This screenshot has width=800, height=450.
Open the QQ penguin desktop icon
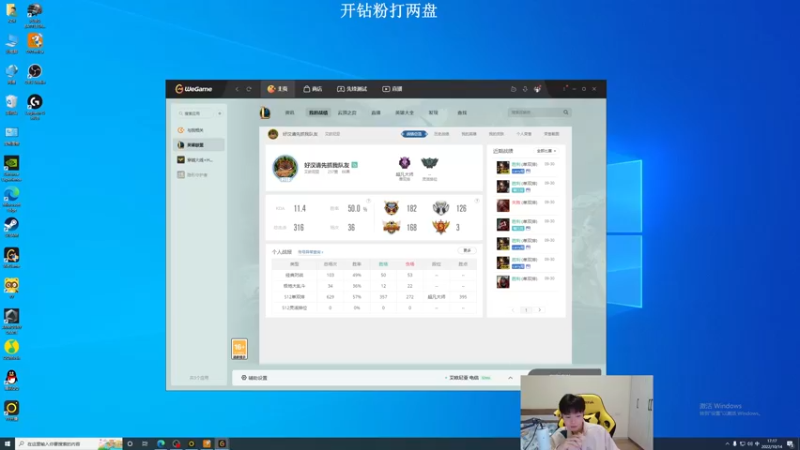click(11, 380)
